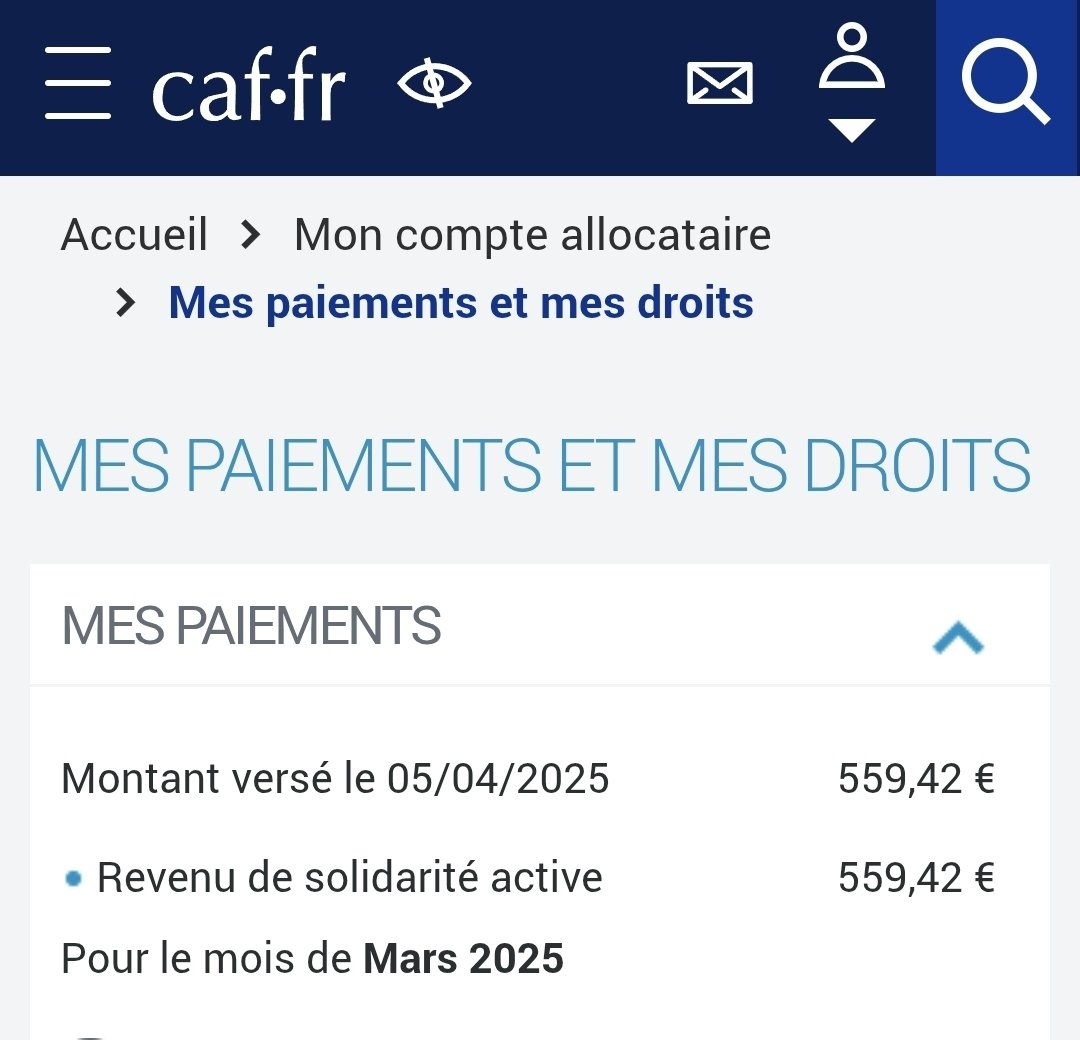The height and width of the screenshot is (1040, 1080).
Task: Open Mon compte allocataire breadcrumb
Action: [x=532, y=235]
